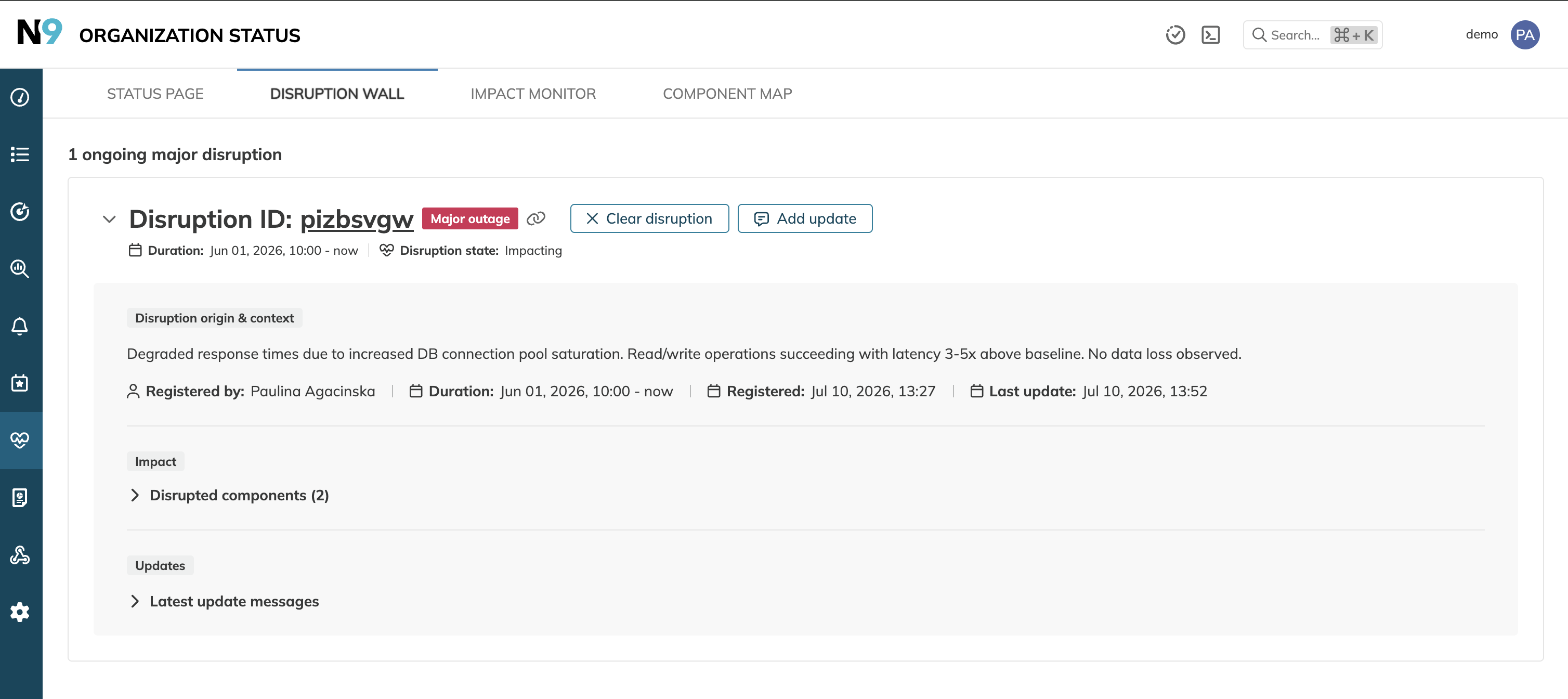
Task: Collapse the Disruption ID pizbsvgw section
Action: [x=110, y=219]
